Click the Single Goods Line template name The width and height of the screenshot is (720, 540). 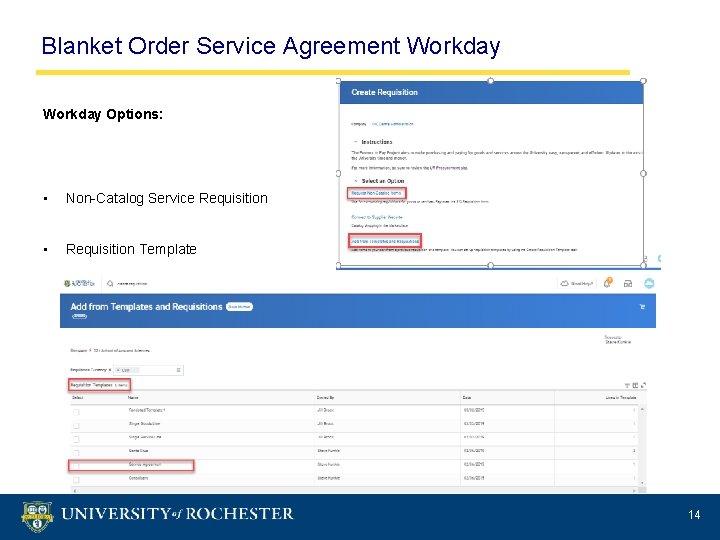click(144, 423)
